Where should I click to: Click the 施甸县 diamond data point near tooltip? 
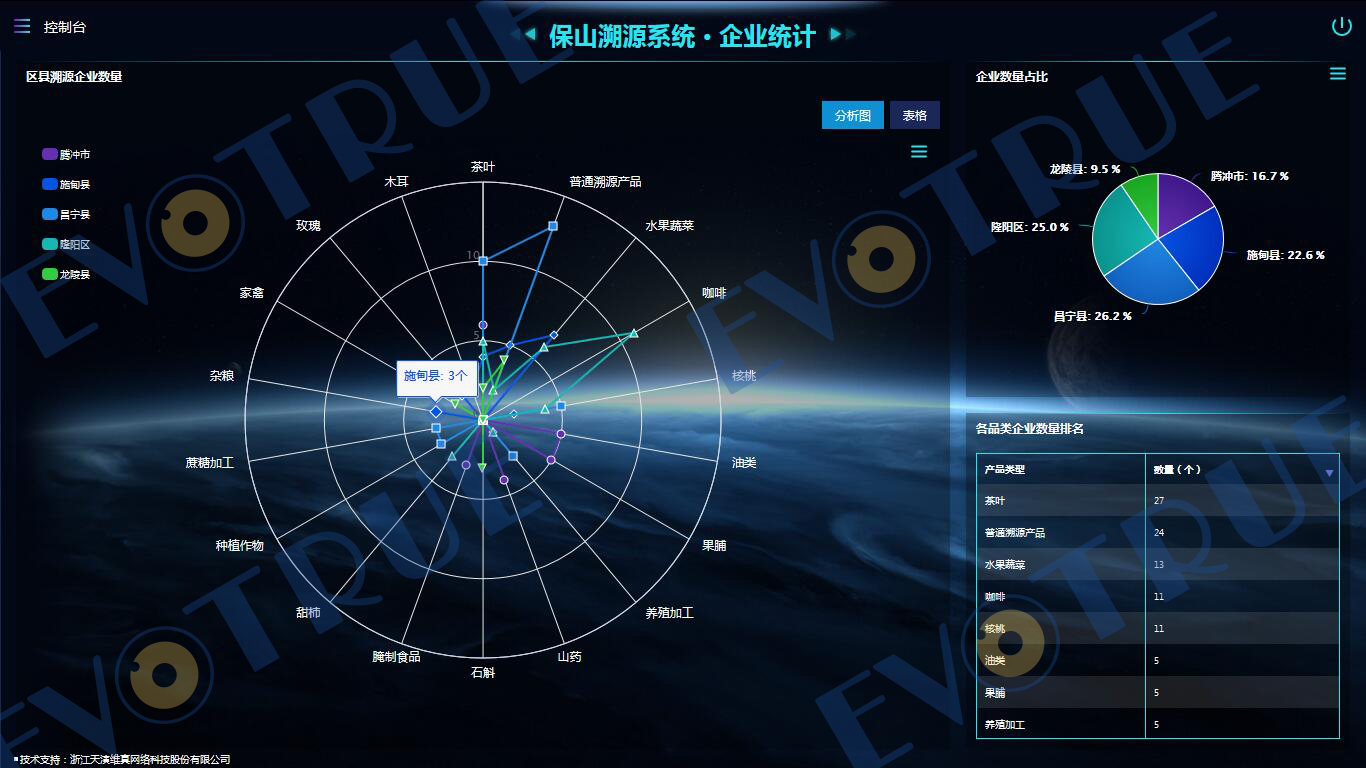click(436, 412)
